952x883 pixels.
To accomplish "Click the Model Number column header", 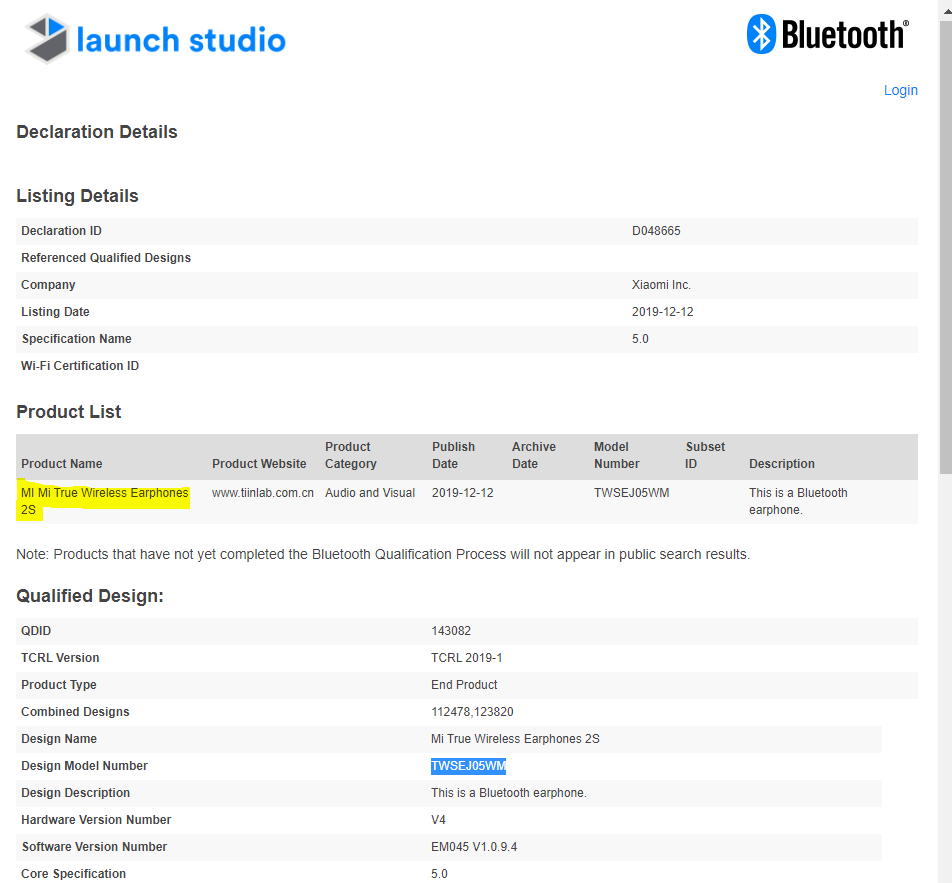I will pos(617,456).
